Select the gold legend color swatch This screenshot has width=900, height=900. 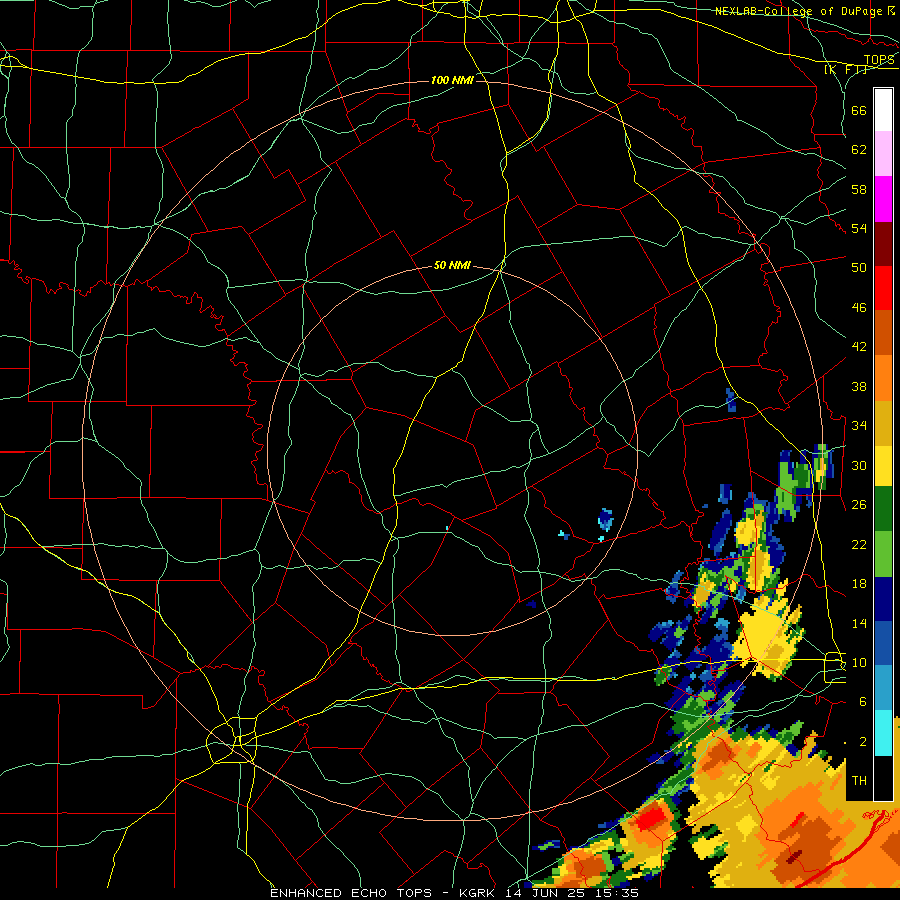pos(883,423)
